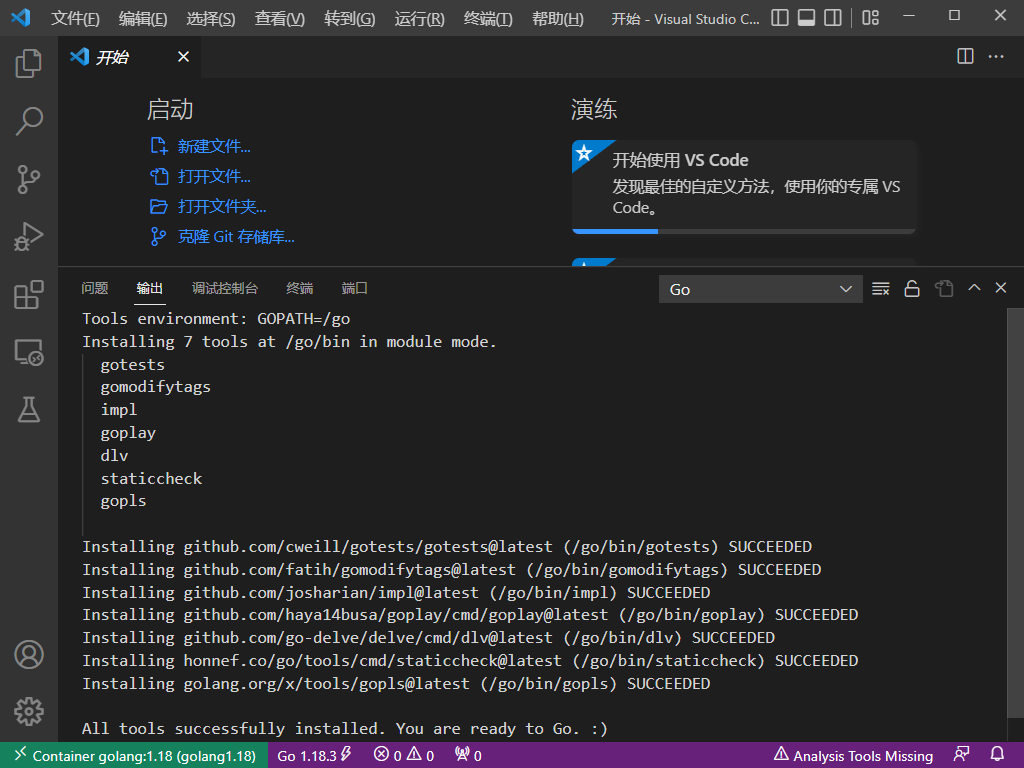Open the Testing flask view

29,409
